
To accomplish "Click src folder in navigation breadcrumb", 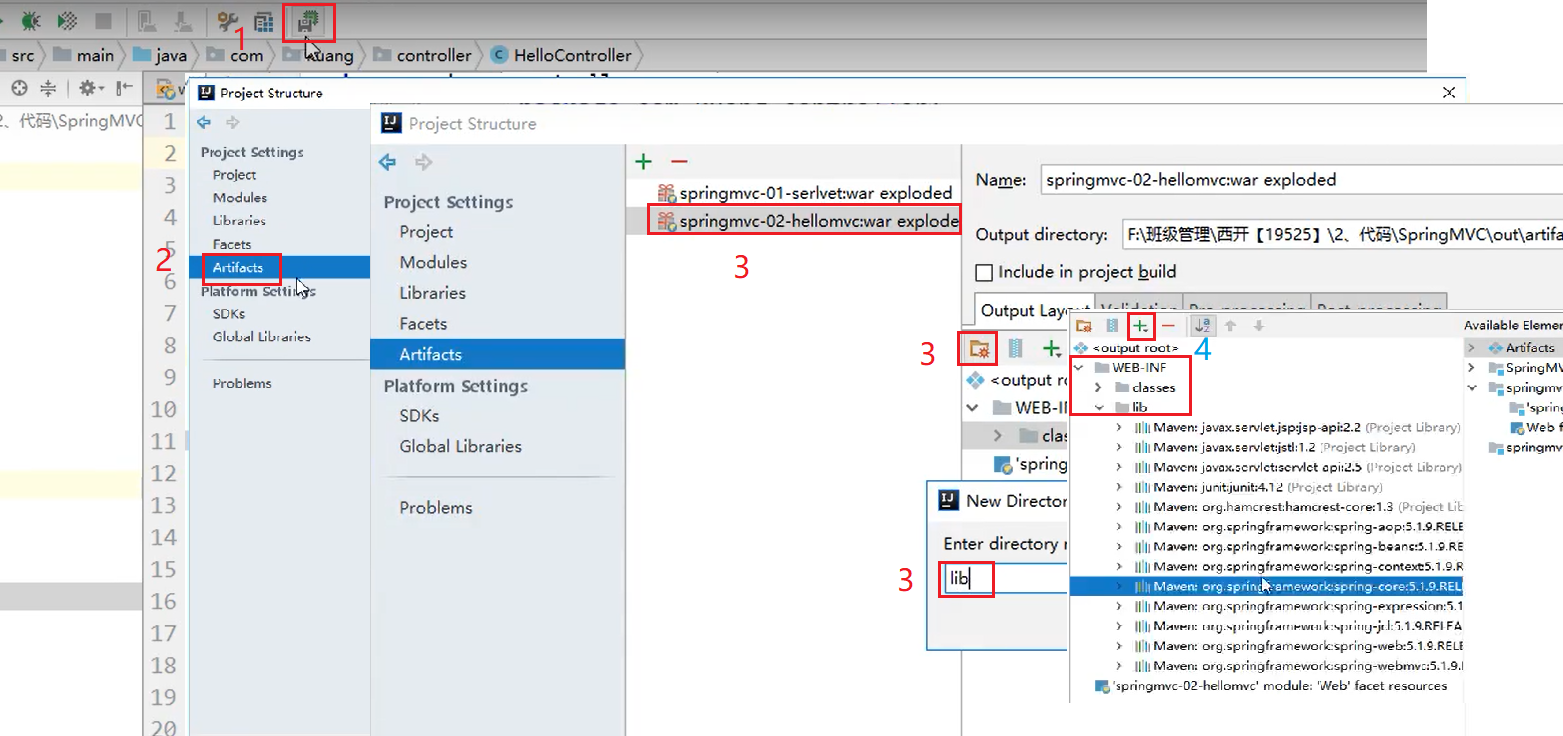I will coord(22,56).
